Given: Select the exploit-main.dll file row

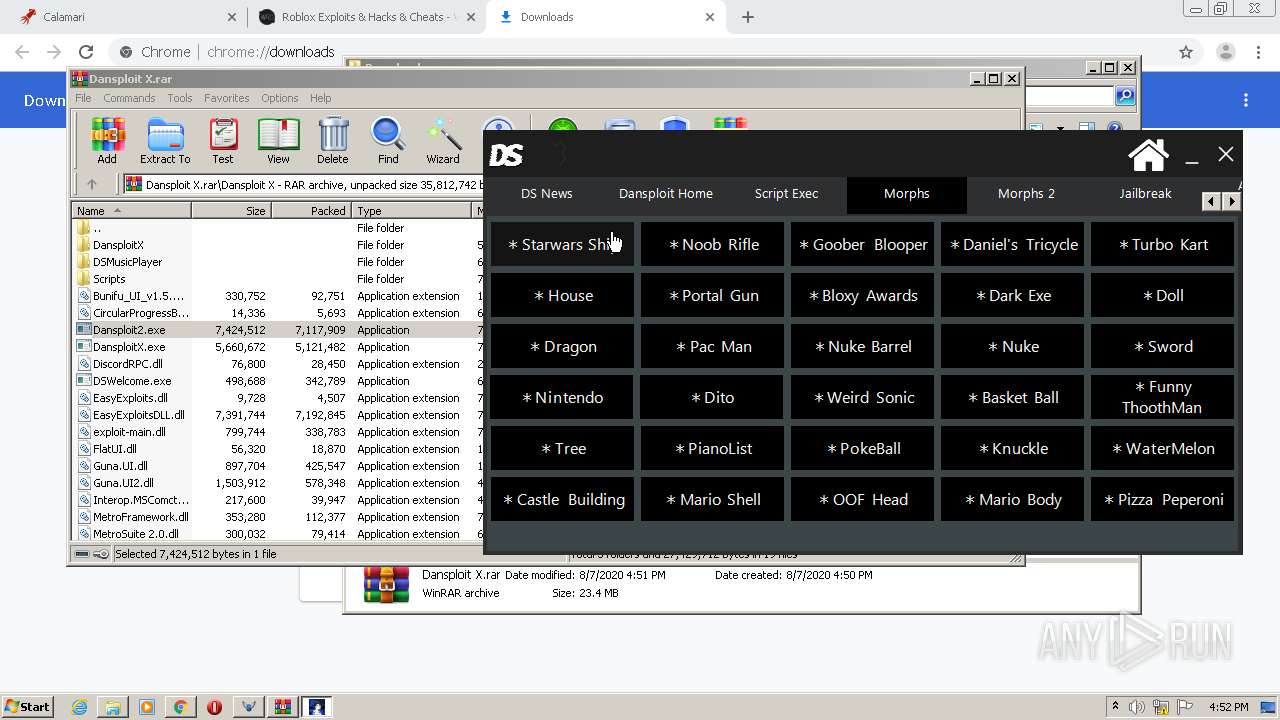Looking at the screenshot, I should 278,432.
